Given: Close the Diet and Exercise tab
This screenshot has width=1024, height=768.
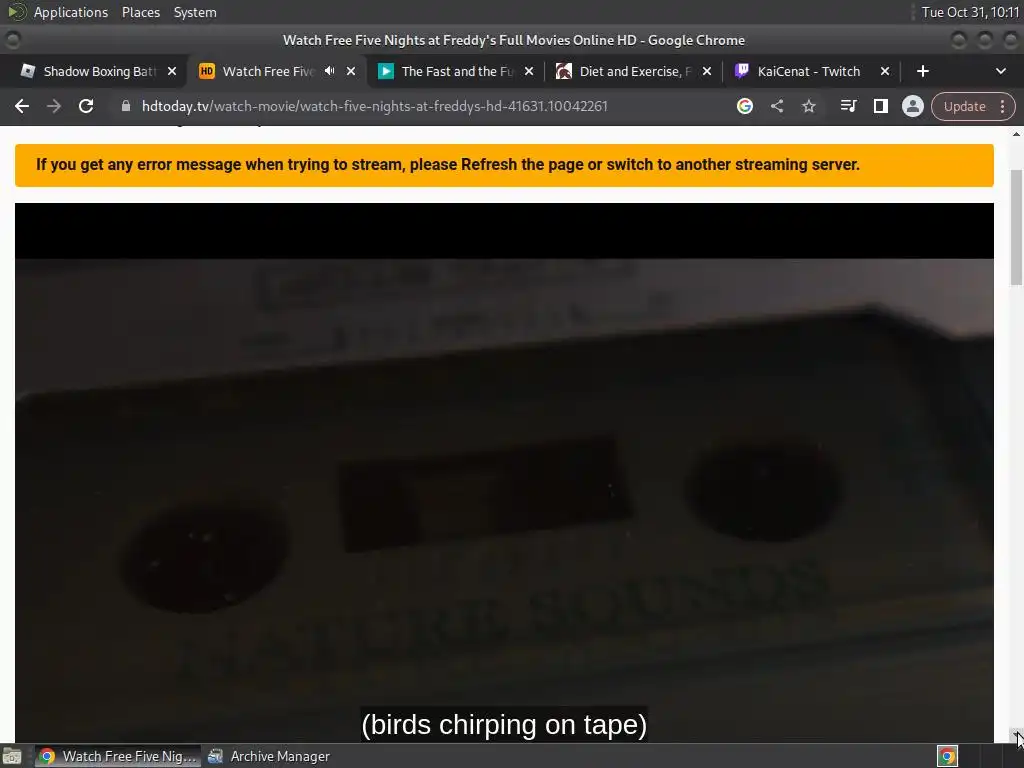Looking at the screenshot, I should click(707, 71).
